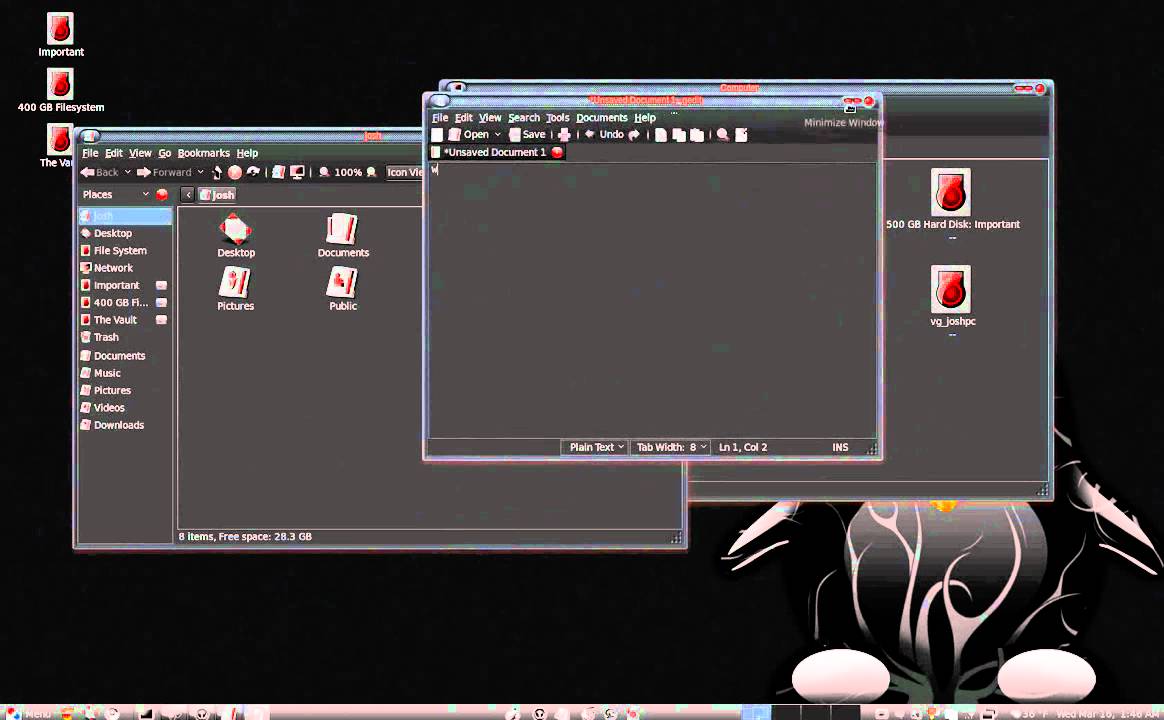Click the red Stop loading icon
Screen dimensions: 1164x720
235,172
